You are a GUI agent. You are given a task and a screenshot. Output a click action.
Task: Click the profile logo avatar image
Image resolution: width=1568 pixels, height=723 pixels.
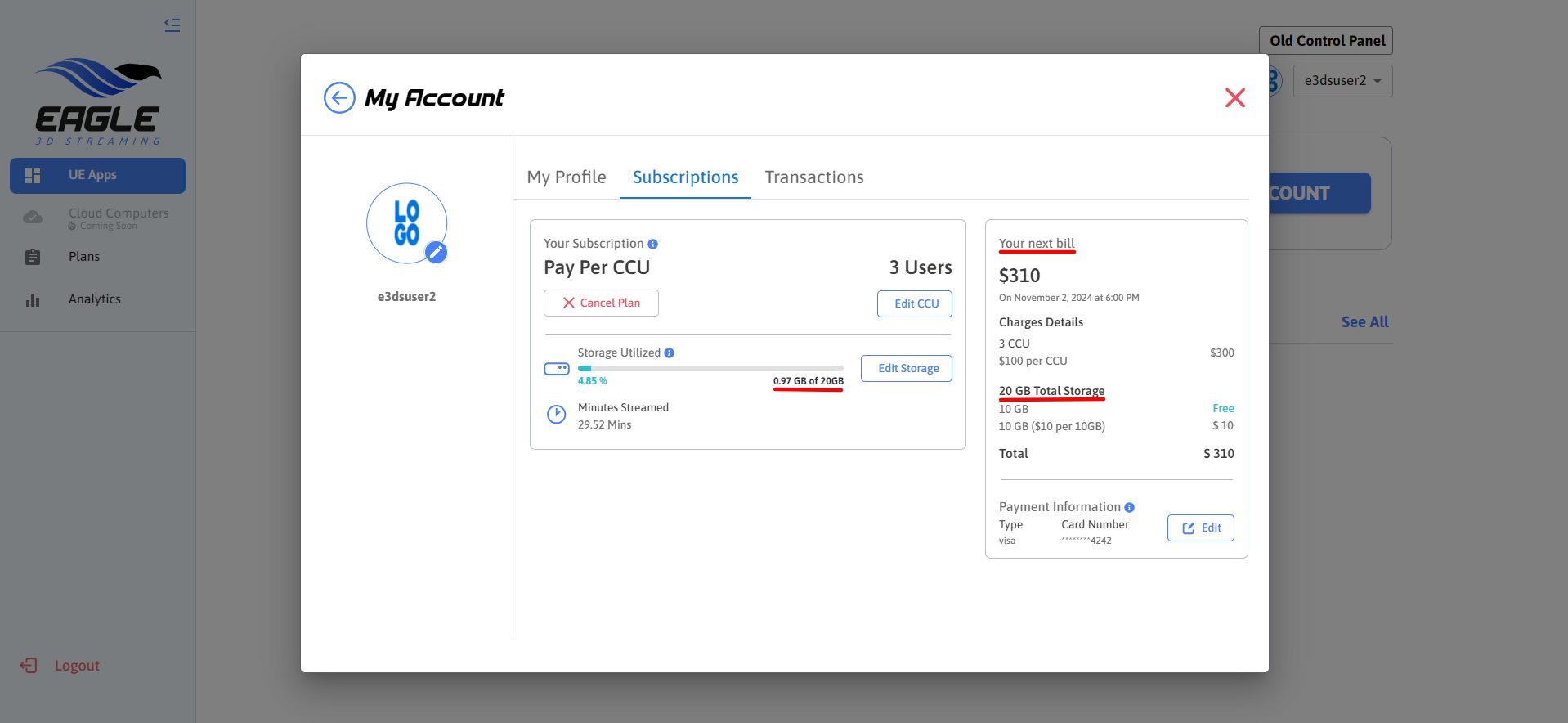[x=406, y=222]
